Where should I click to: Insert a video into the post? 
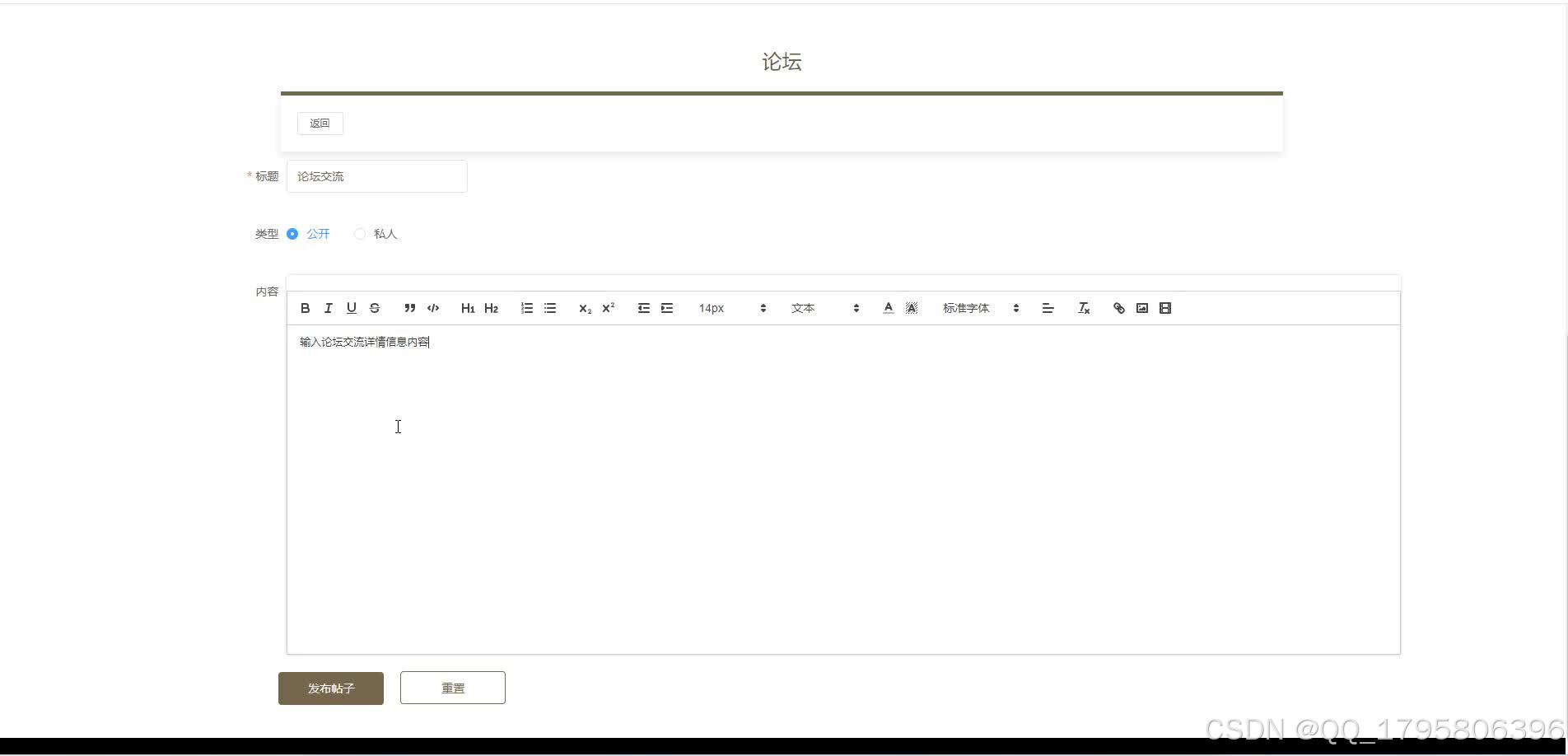(1165, 308)
